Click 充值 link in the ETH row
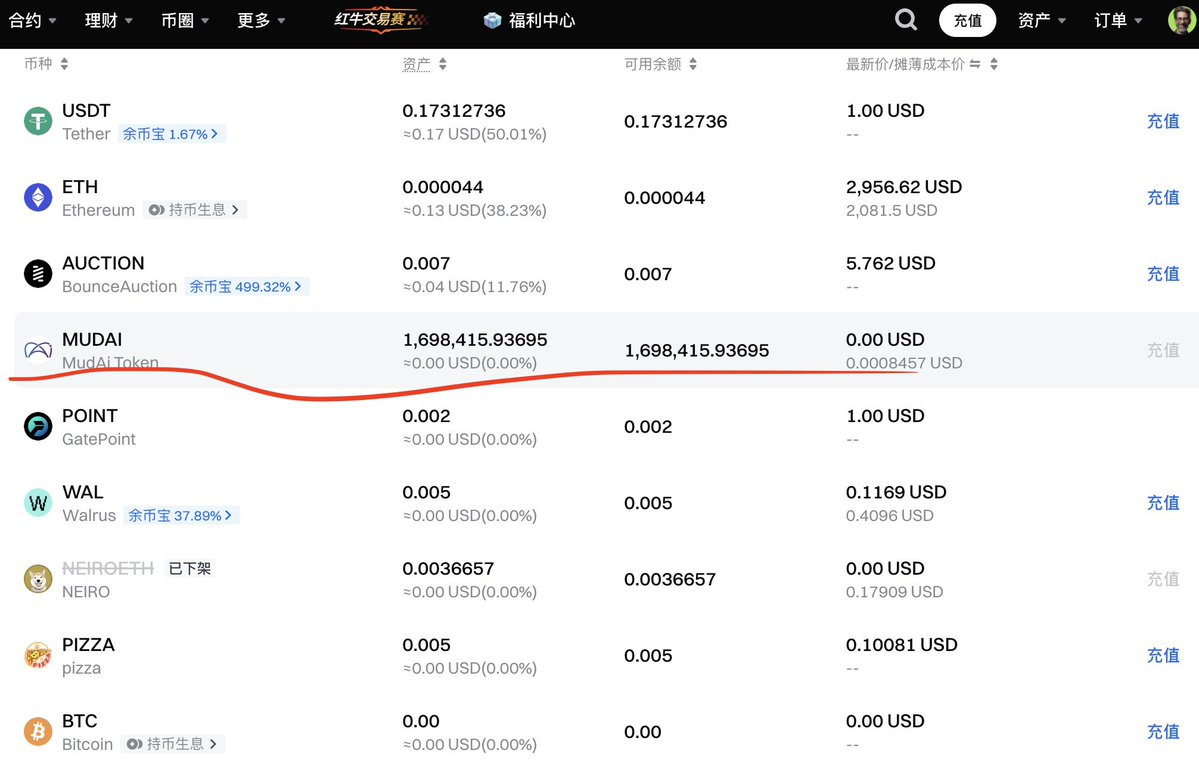 (x=1163, y=198)
